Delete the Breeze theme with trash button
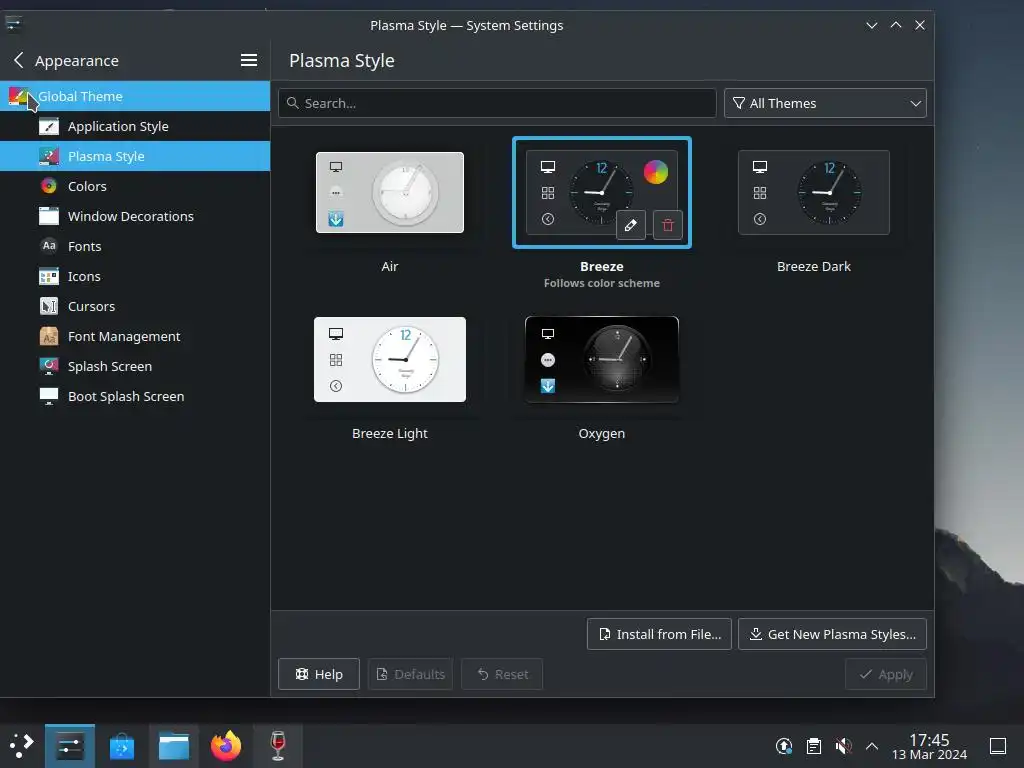The height and width of the screenshot is (768, 1024). click(x=667, y=225)
